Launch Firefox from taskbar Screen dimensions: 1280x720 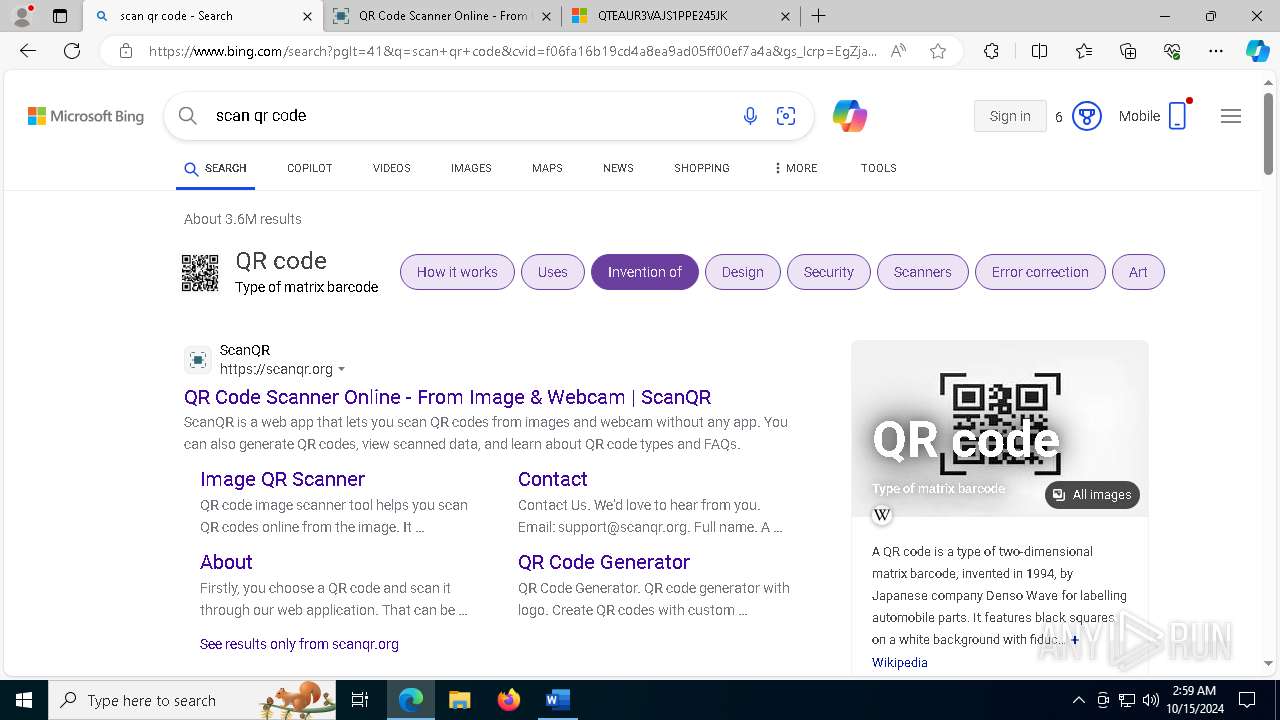(x=509, y=700)
